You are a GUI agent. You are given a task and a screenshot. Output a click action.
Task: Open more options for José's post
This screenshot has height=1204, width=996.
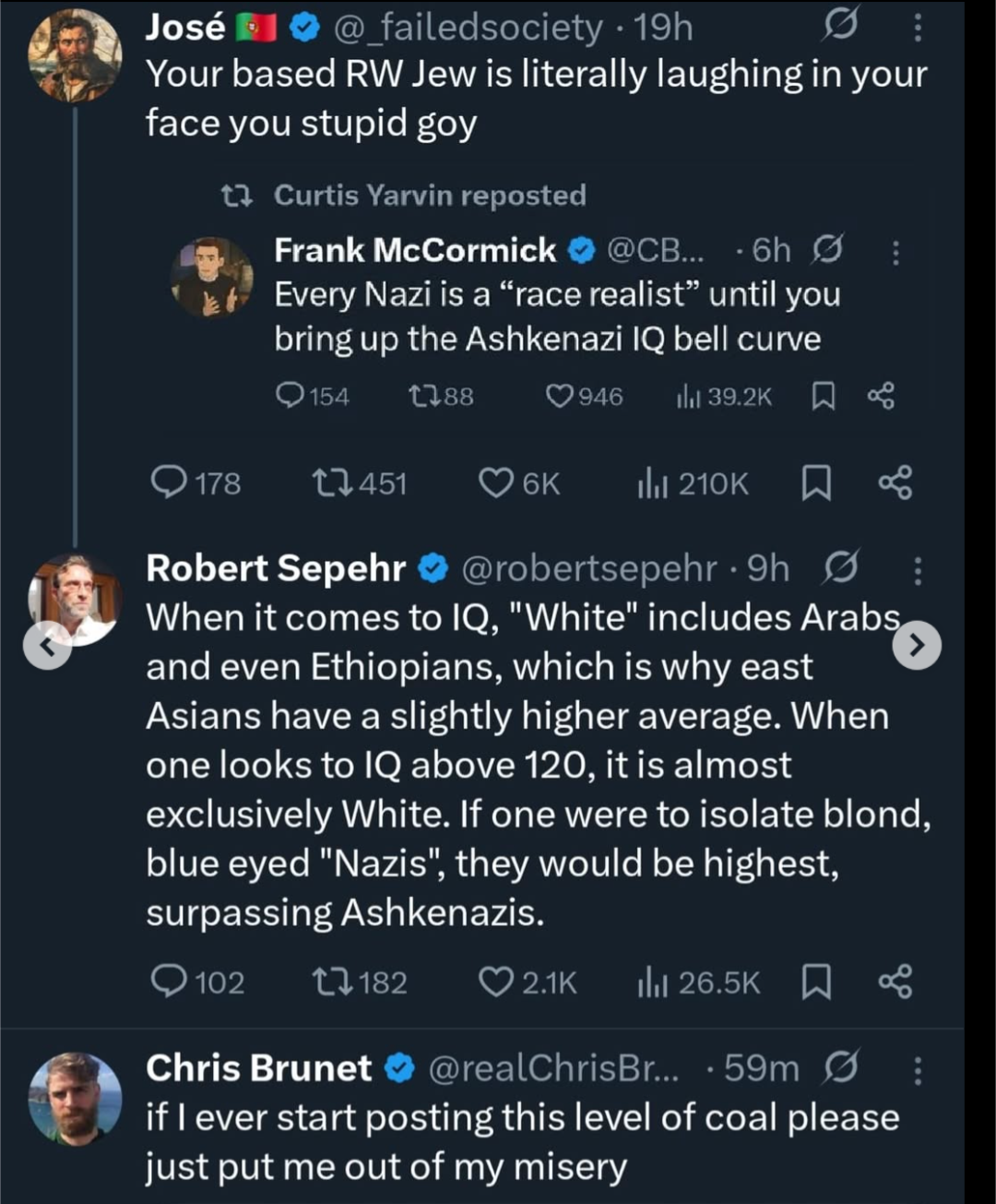point(917,29)
